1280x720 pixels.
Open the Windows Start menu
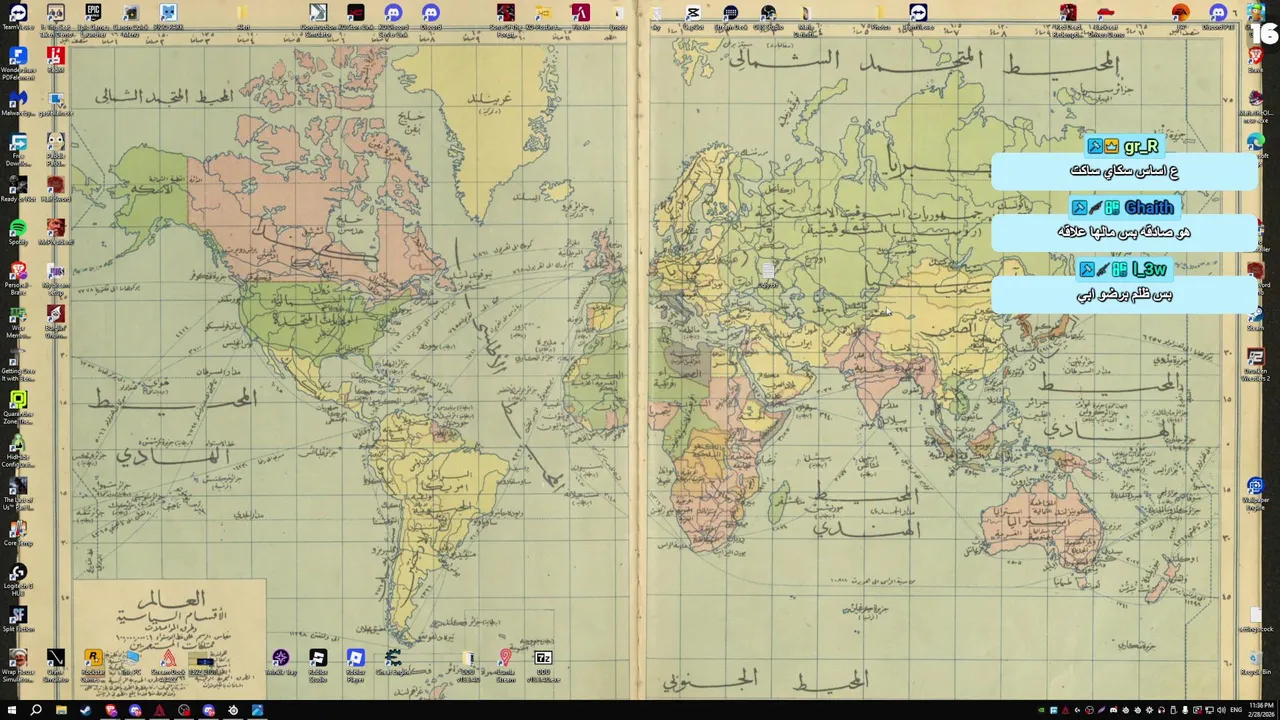11,711
